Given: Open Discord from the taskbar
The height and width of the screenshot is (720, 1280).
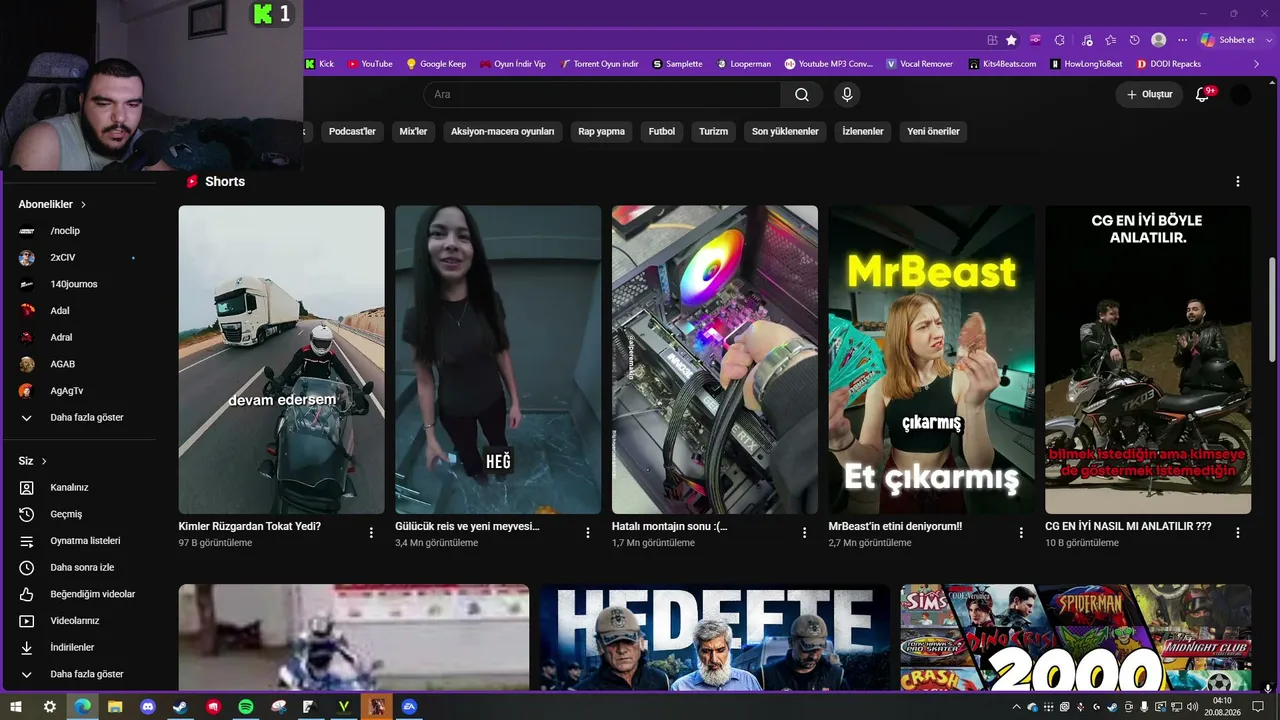Looking at the screenshot, I should tap(148, 707).
